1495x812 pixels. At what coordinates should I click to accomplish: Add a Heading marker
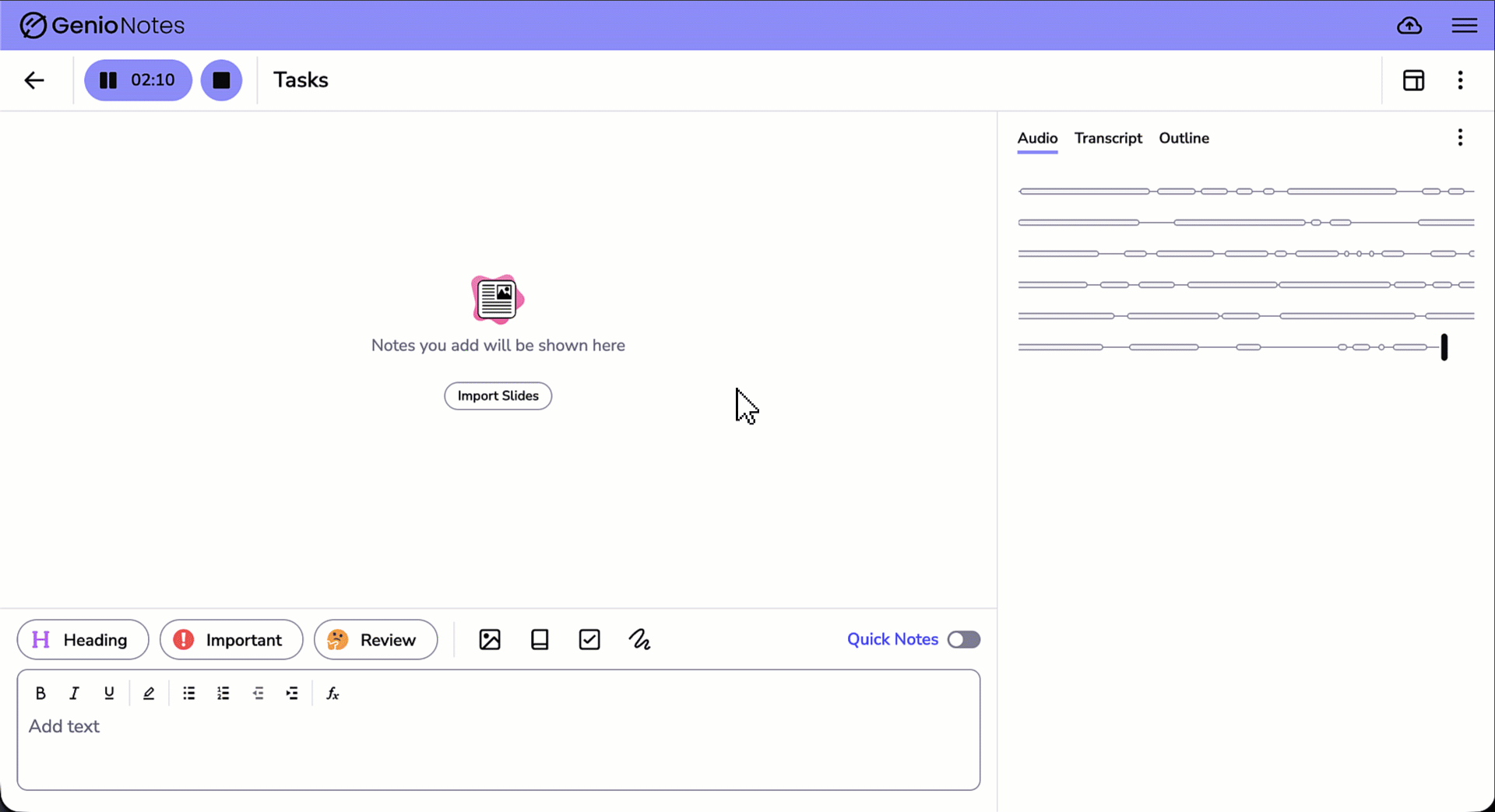tap(83, 640)
